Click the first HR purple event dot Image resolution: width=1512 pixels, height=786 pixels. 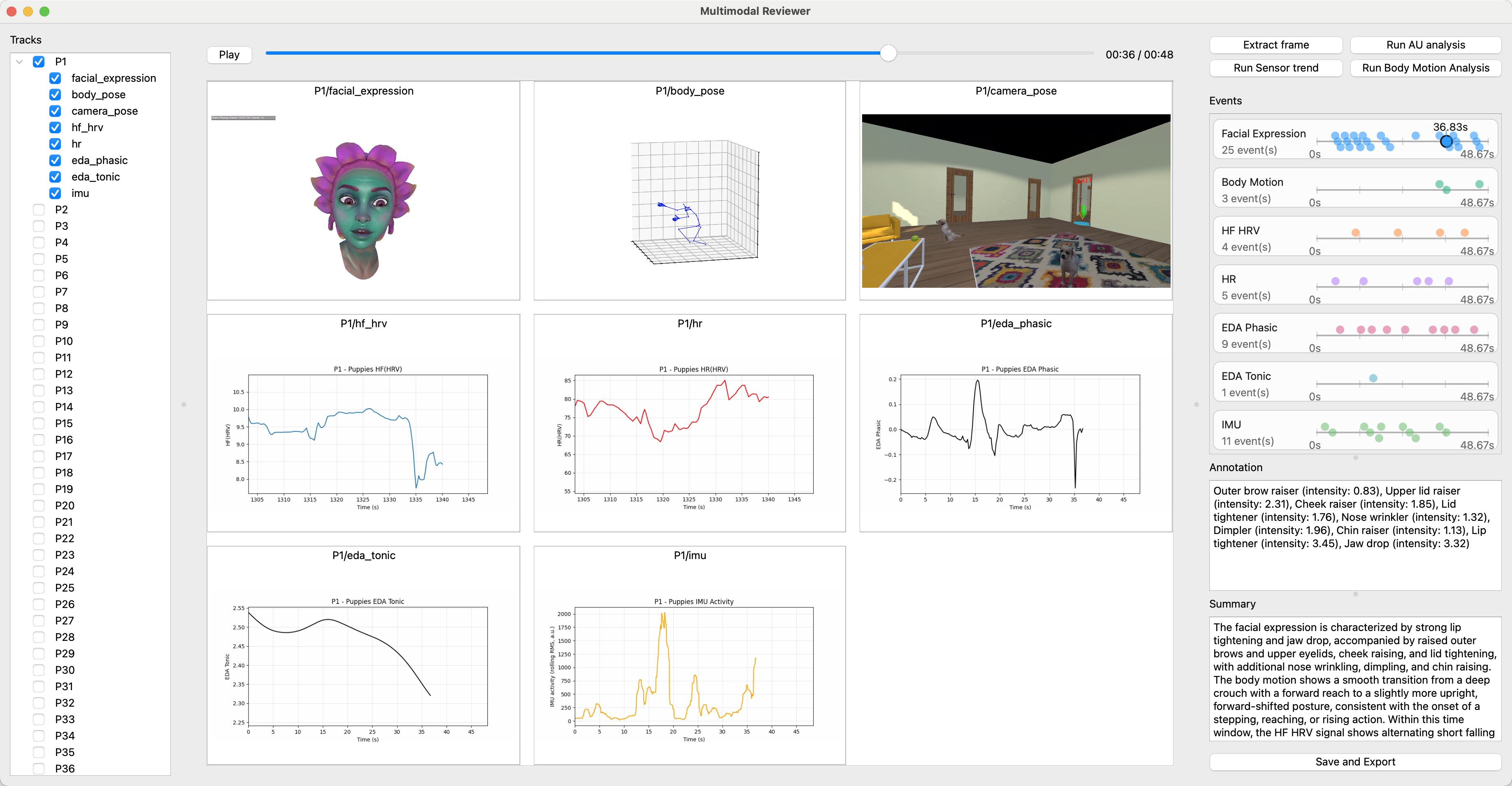point(1335,281)
